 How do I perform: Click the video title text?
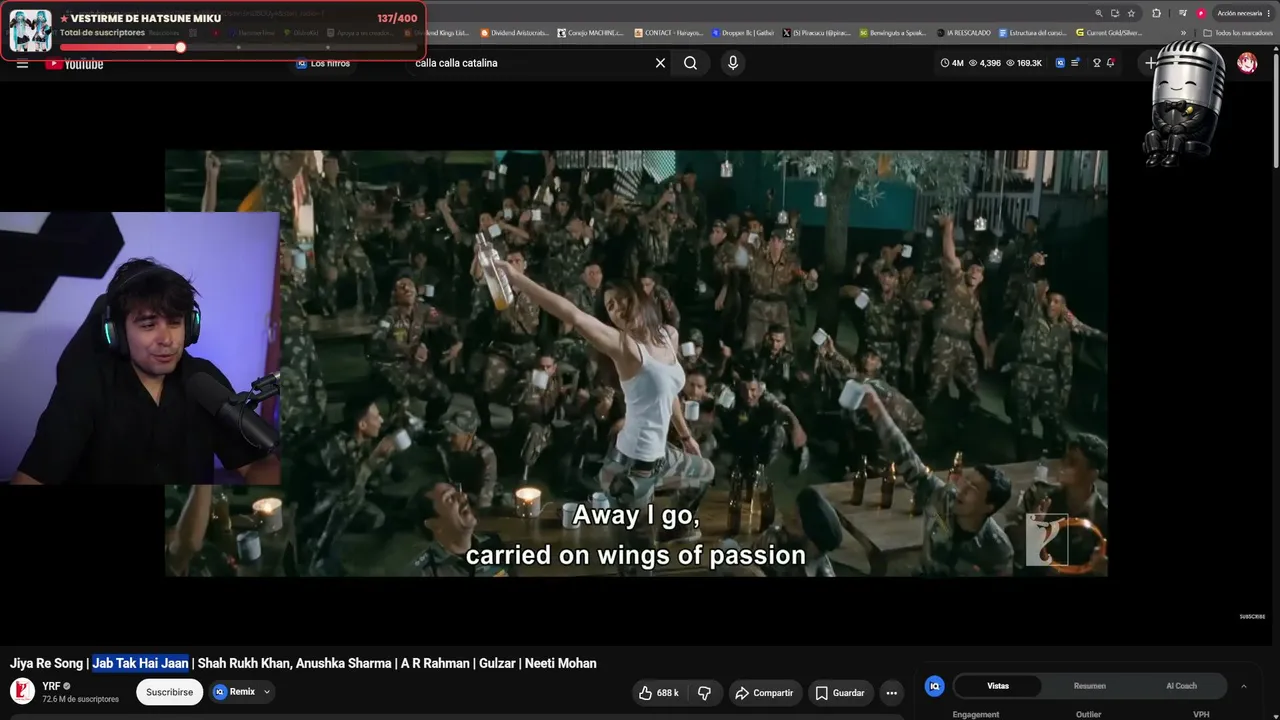point(303,663)
